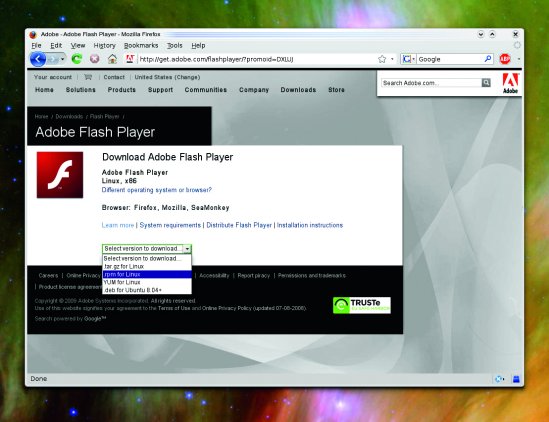The image size is (549, 422).
Task: Open the Store navigation item
Action: [336, 90]
